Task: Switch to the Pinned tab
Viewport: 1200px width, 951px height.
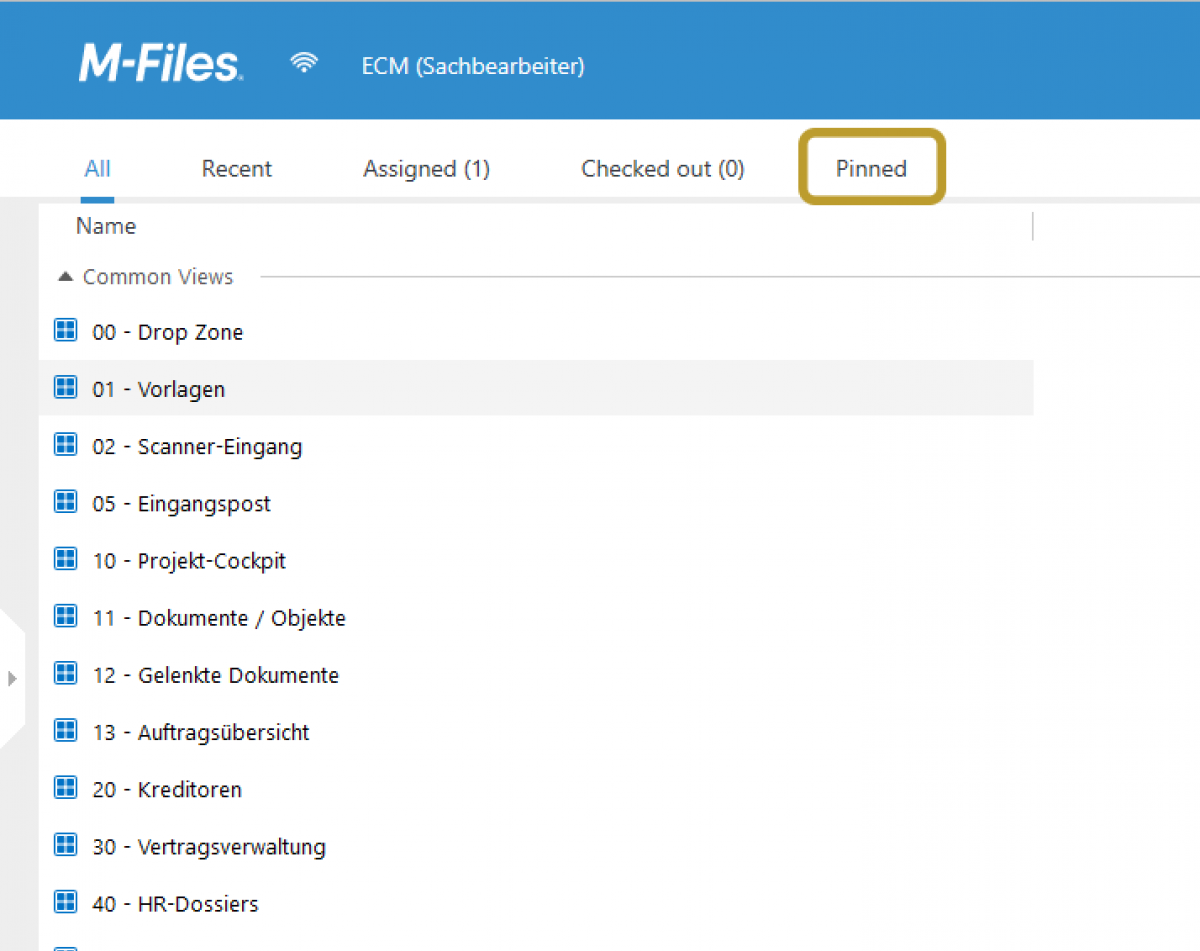Action: tap(871, 168)
